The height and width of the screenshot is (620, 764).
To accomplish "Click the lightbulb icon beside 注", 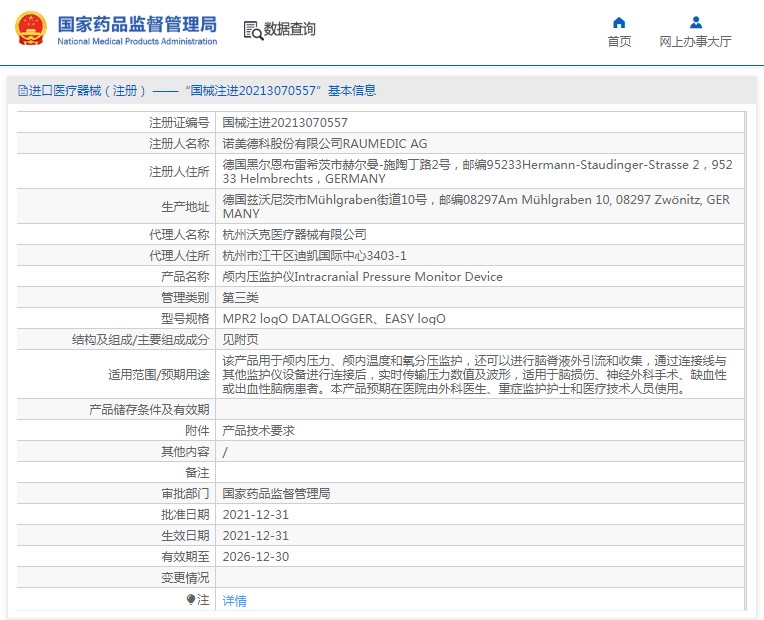I will coord(191,600).
